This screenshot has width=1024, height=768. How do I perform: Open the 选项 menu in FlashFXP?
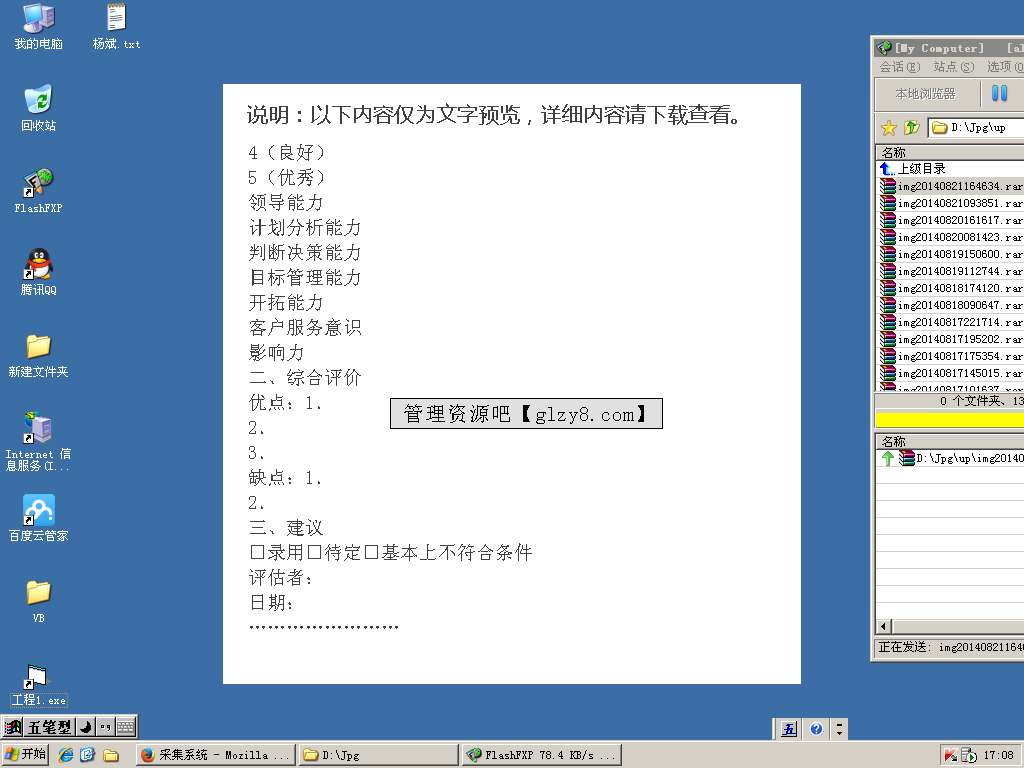(x=1005, y=67)
